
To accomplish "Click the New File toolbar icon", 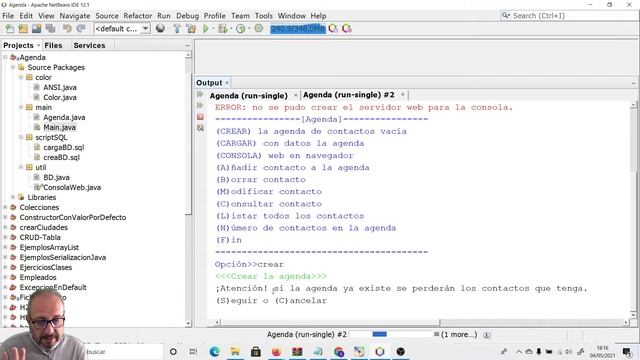I will [x=9, y=29].
